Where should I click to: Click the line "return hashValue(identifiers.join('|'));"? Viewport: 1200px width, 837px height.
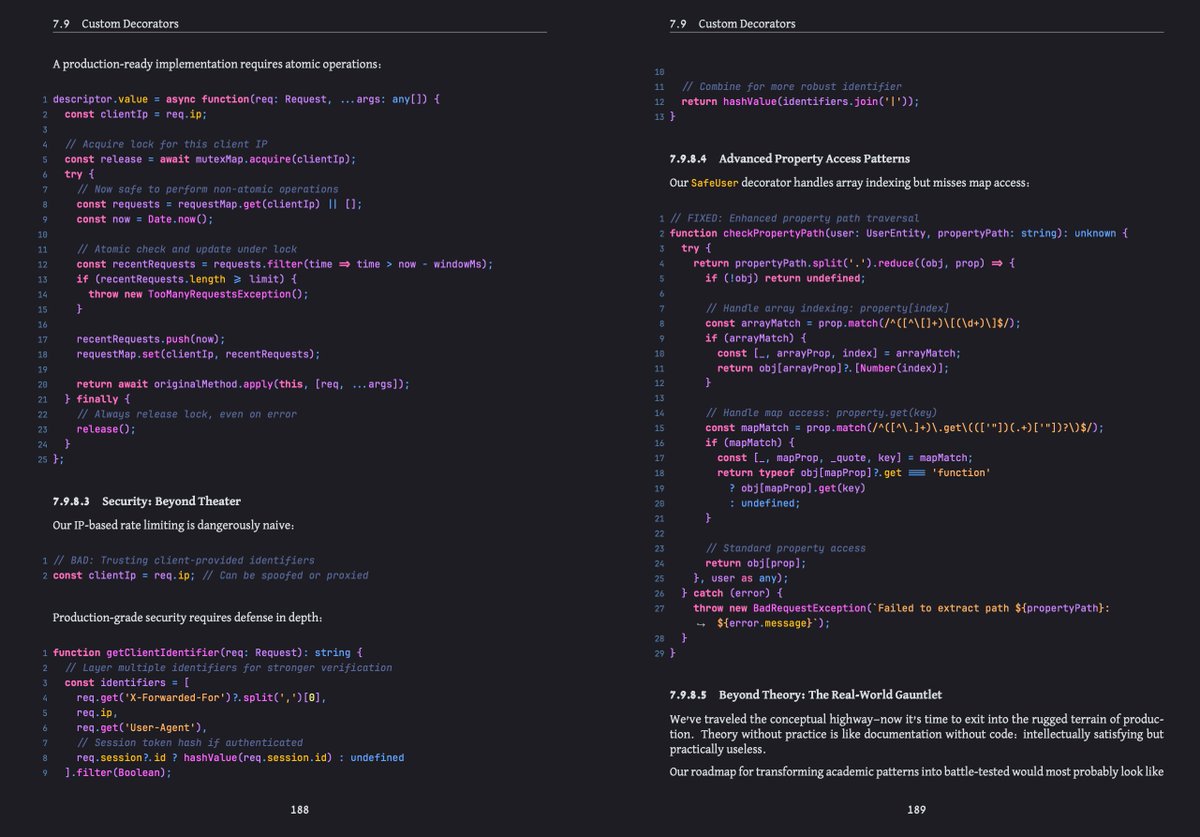[x=800, y=102]
